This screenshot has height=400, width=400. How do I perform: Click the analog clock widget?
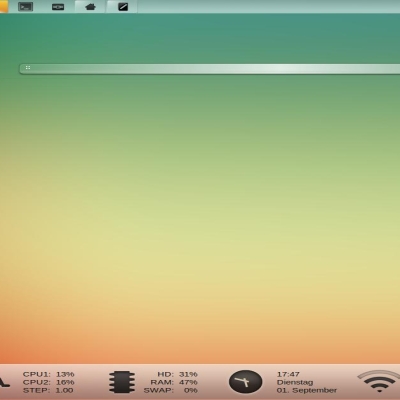click(245, 382)
